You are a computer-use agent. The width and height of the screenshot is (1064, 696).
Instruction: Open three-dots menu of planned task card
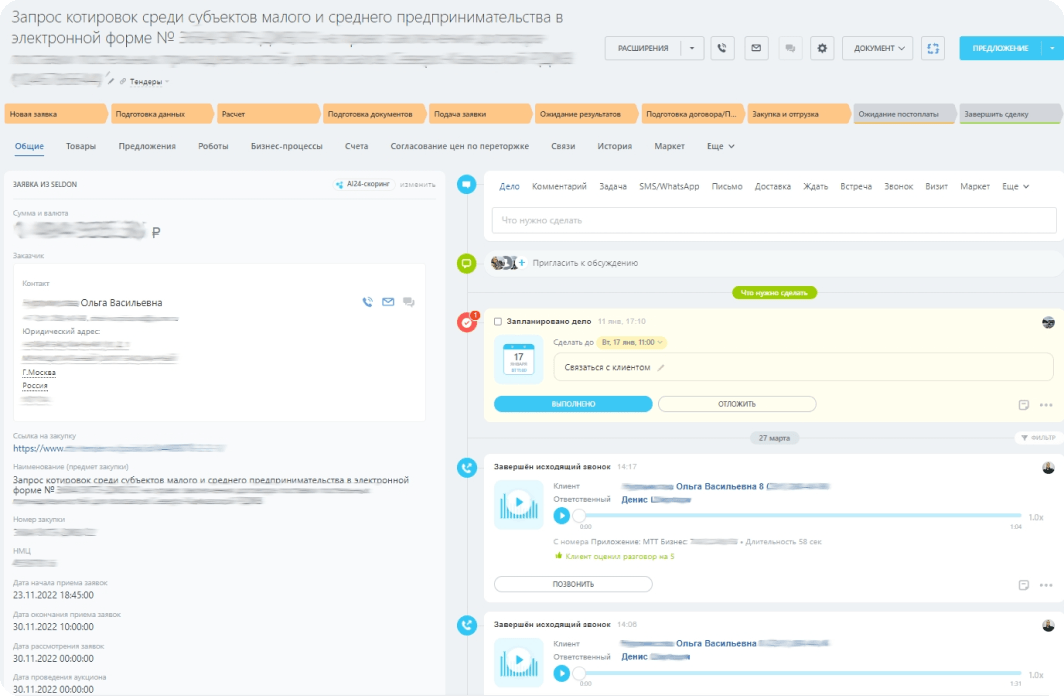click(1046, 405)
